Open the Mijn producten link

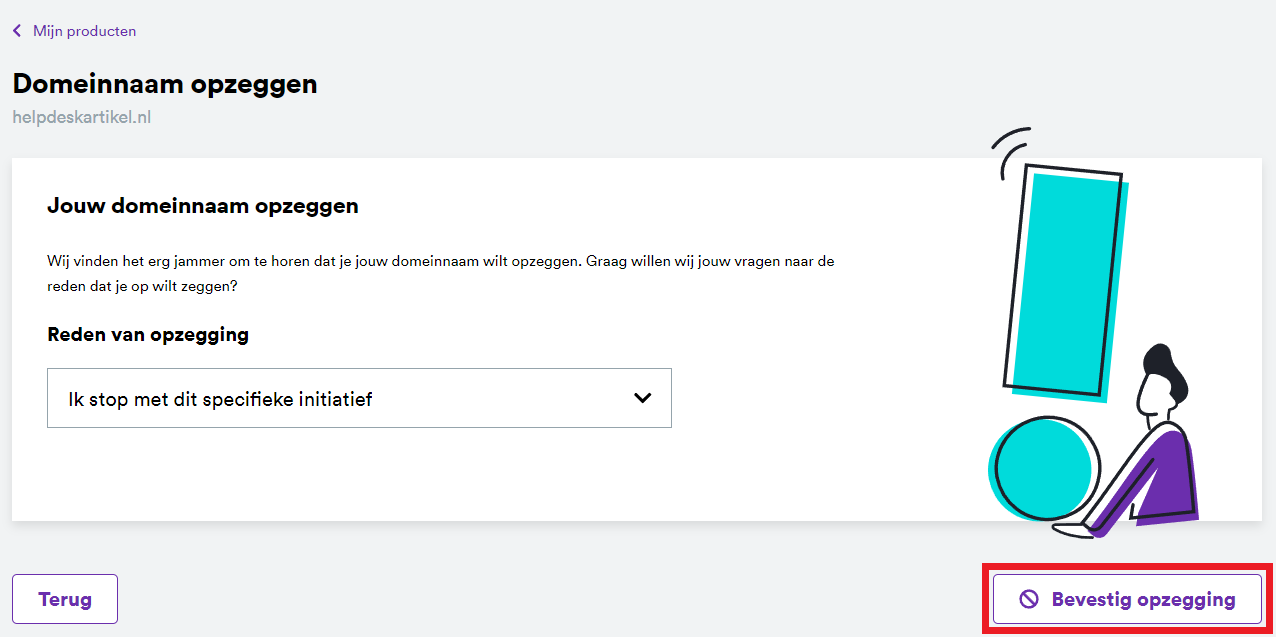coord(84,31)
